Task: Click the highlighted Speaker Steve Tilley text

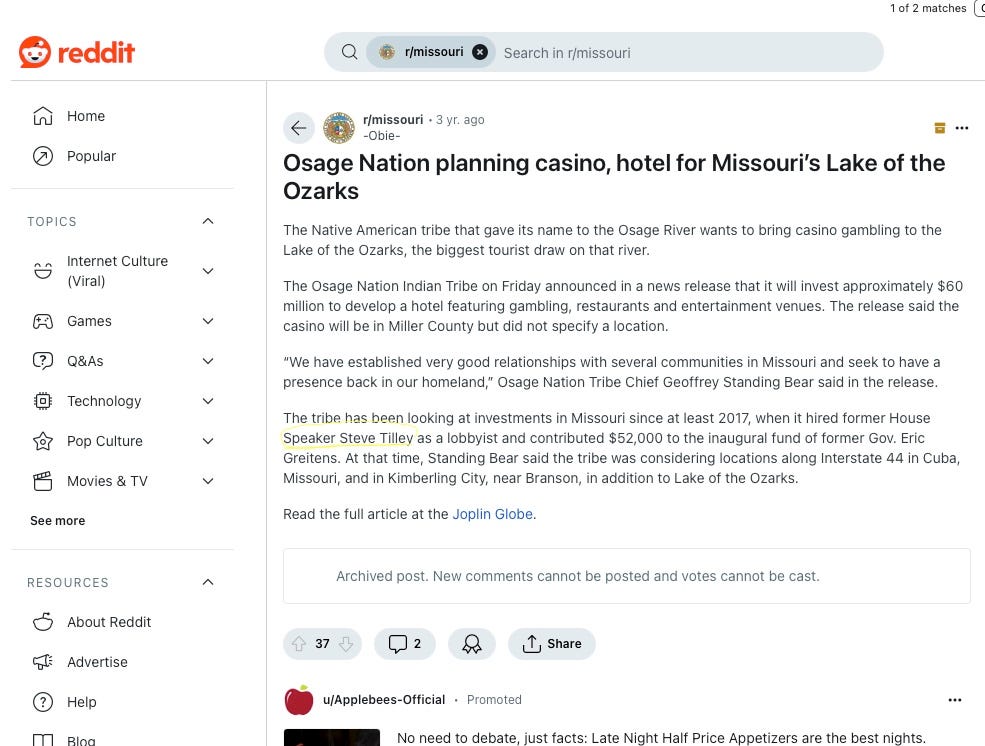Action: pyautogui.click(x=348, y=438)
